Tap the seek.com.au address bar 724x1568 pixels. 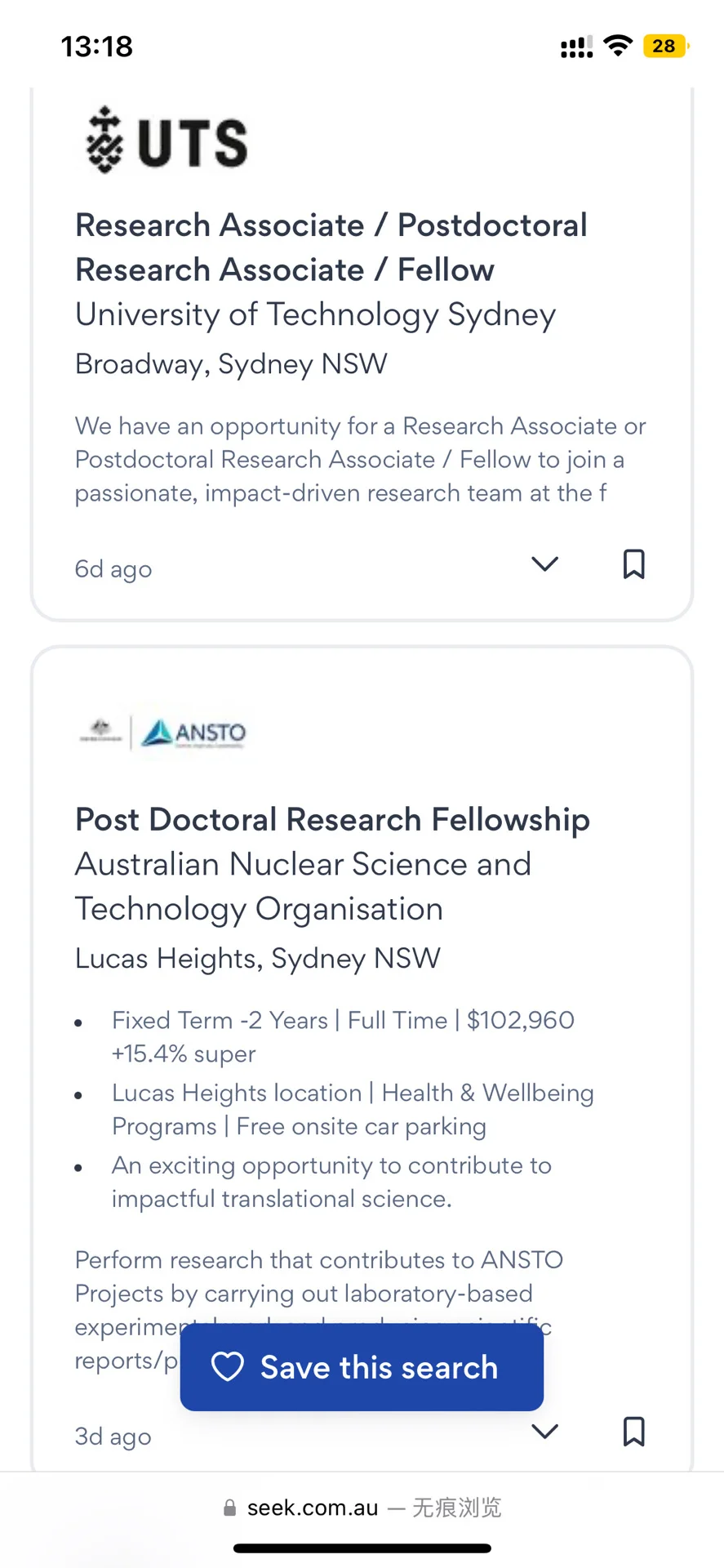tap(362, 1508)
